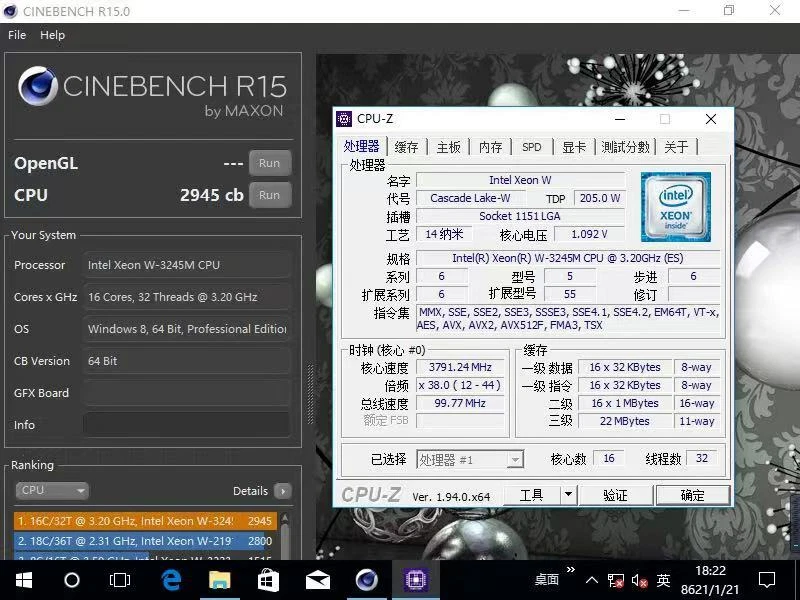The width and height of the screenshot is (800, 600).
Task: Click the Cortana search icon
Action: point(71,580)
